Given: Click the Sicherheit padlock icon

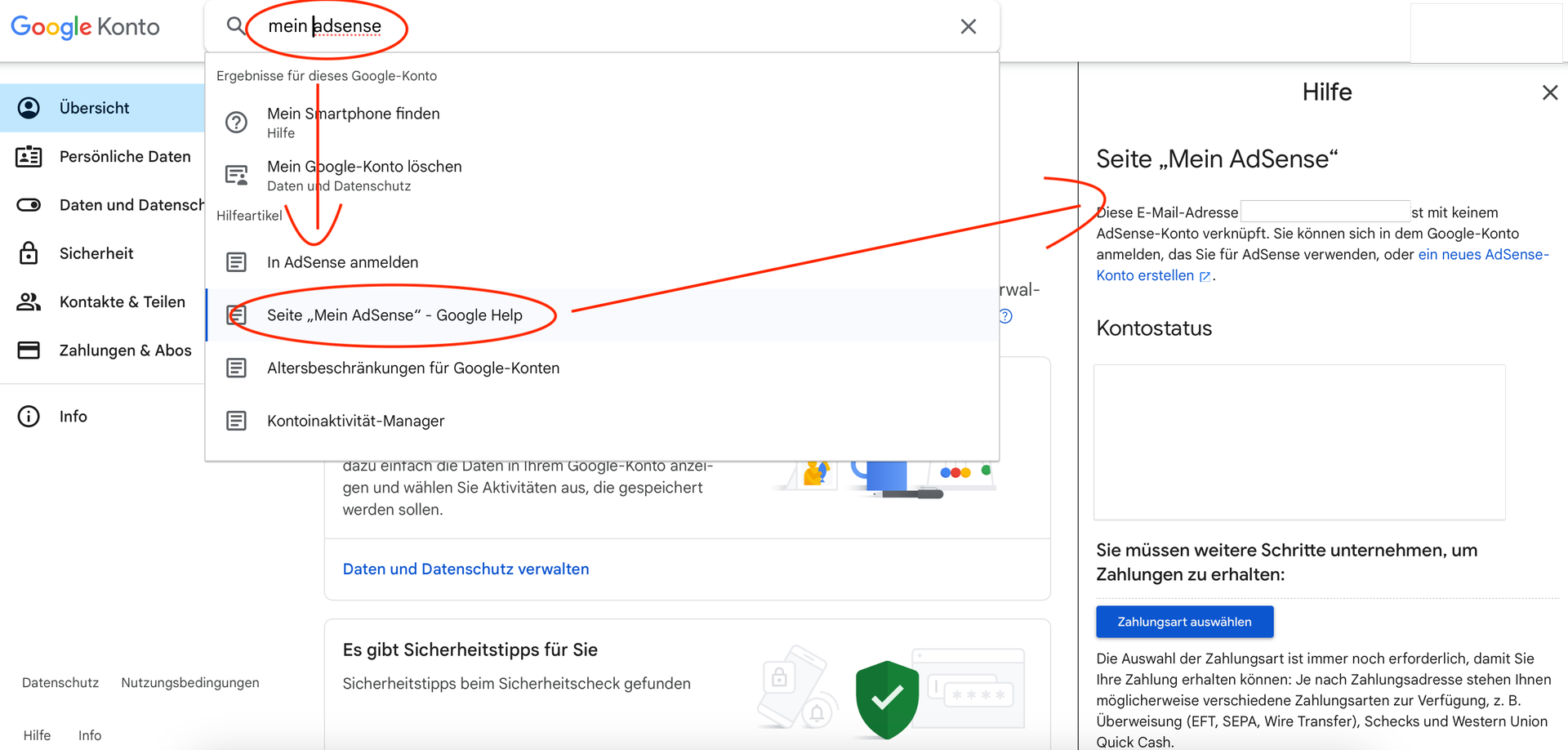Looking at the screenshot, I should click(29, 253).
